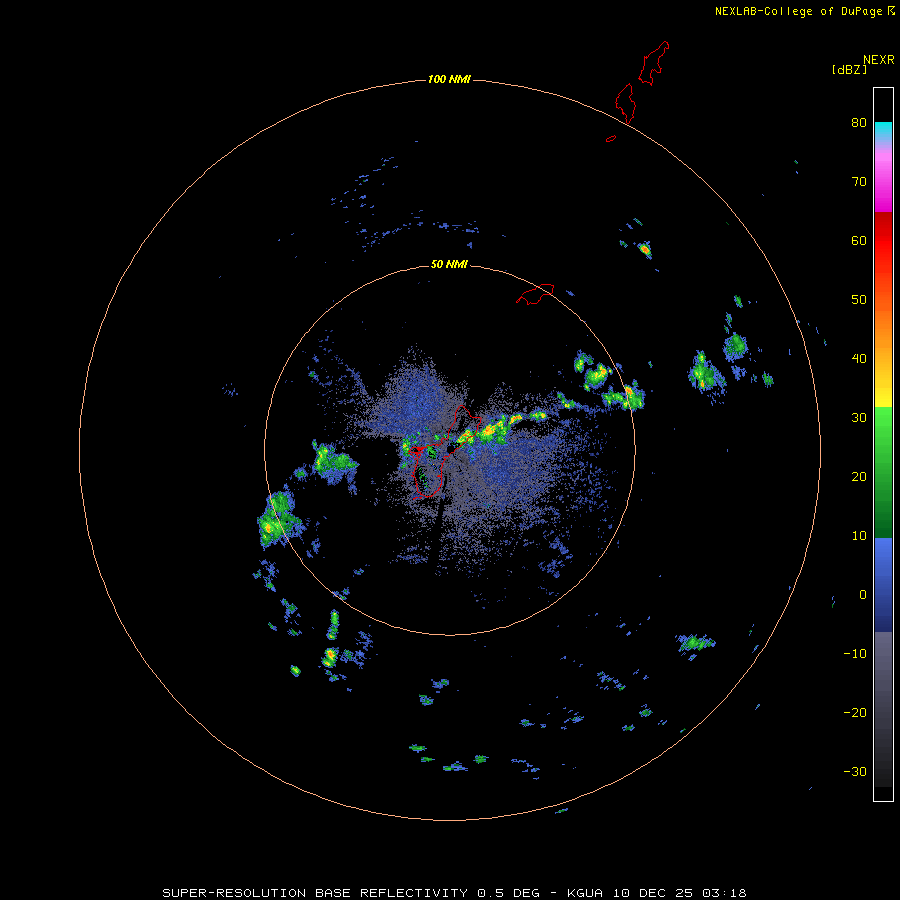This screenshot has height=900, width=900.
Task: Click the NEXR label above the color scale
Action: point(878,60)
